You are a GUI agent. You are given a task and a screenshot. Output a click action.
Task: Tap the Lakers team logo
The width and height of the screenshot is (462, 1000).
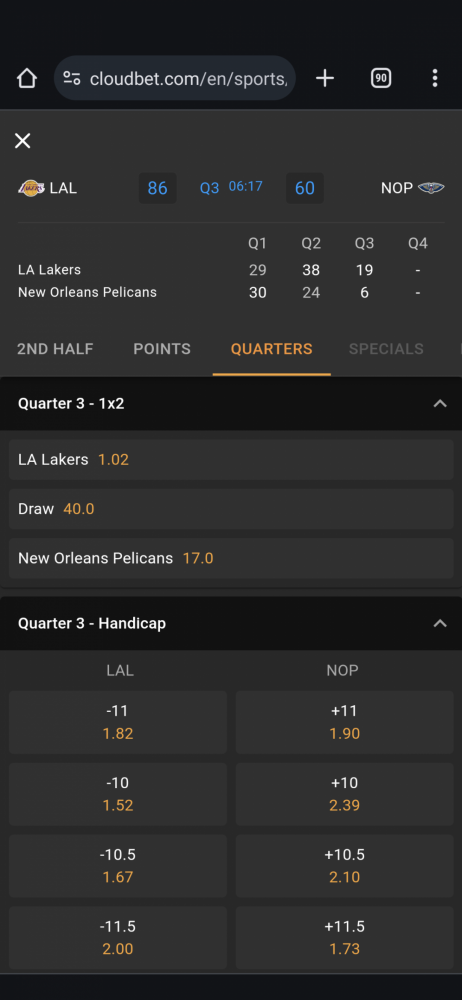coord(31,188)
